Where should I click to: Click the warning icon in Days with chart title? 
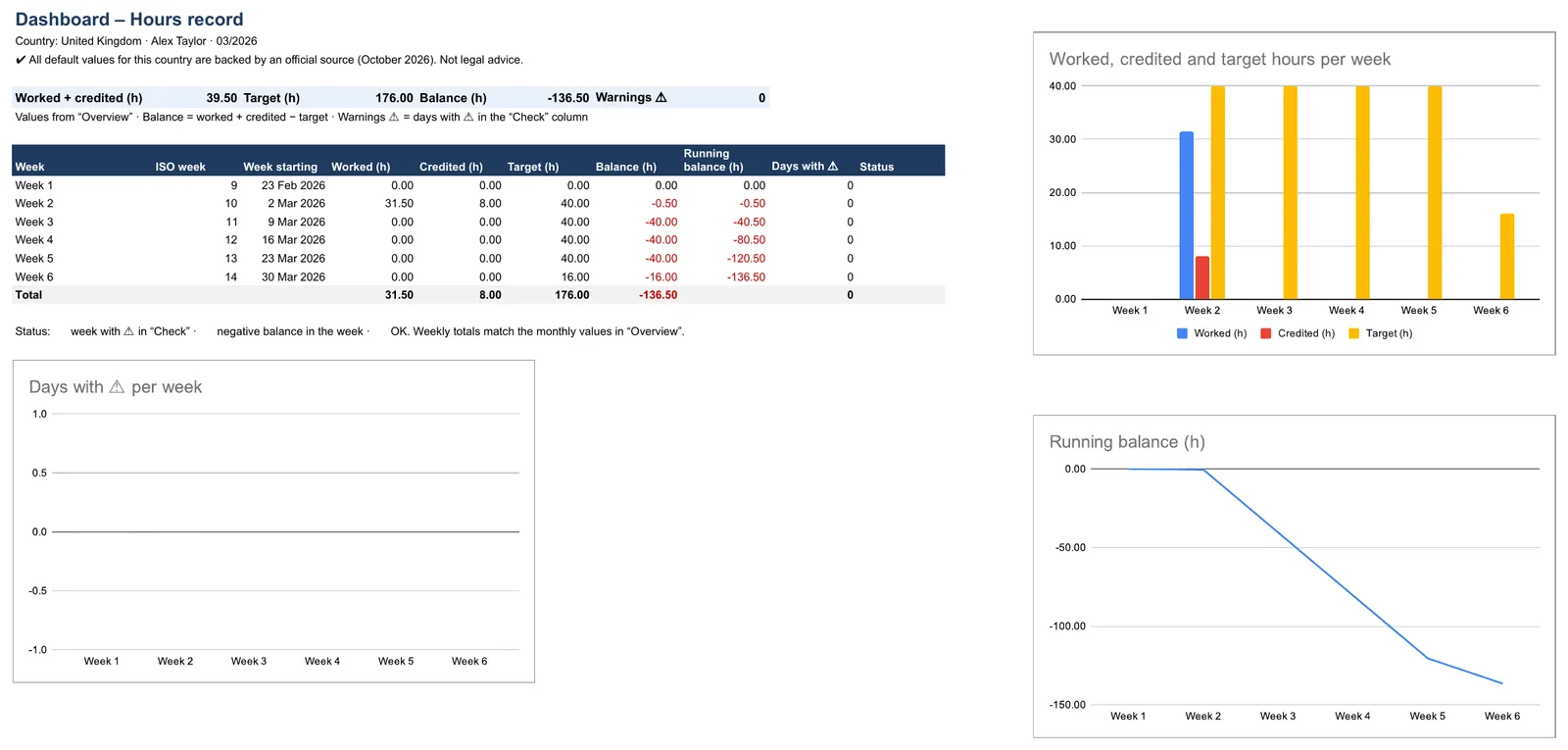117,386
